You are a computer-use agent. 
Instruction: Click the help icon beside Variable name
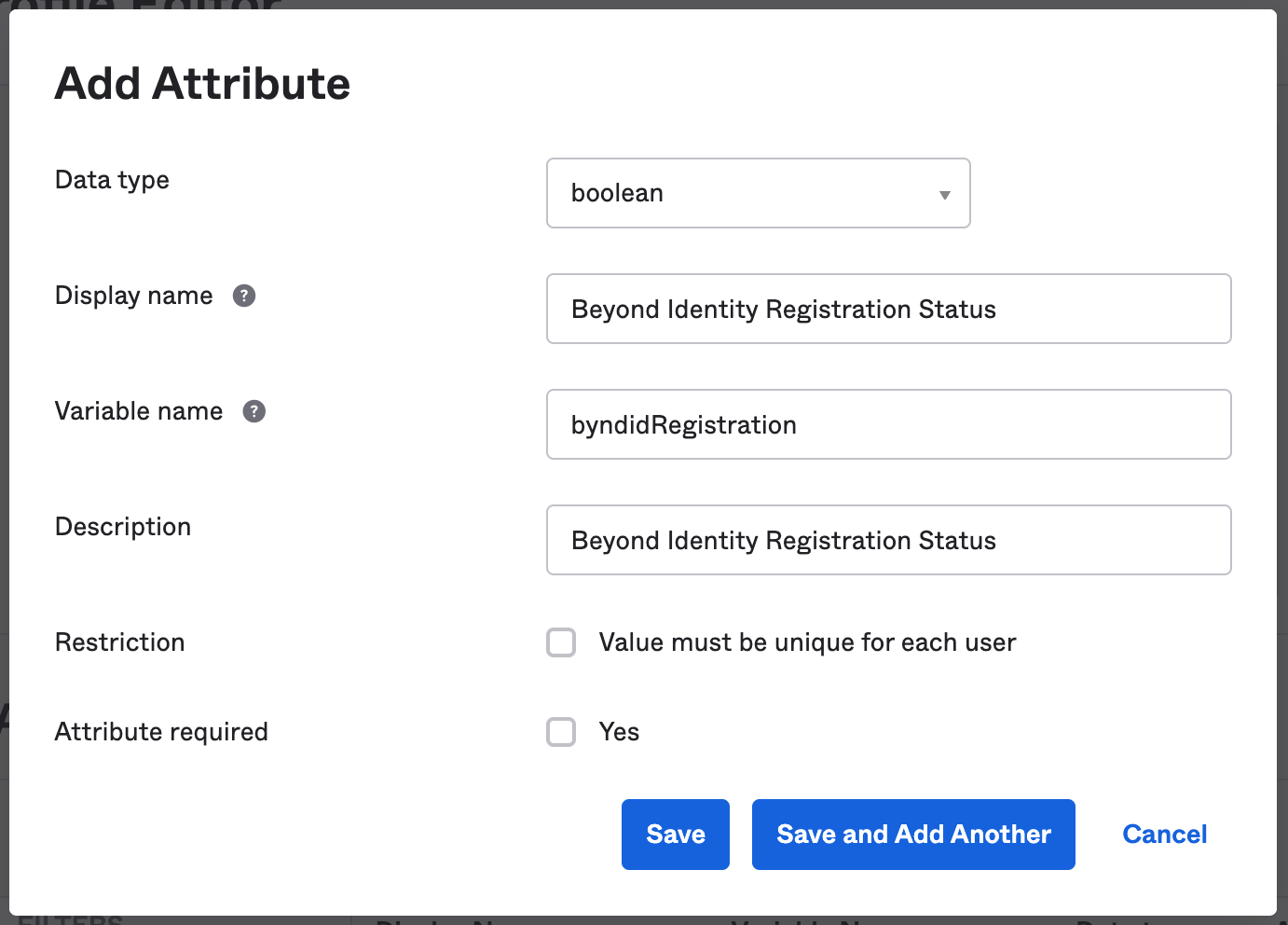coord(254,411)
